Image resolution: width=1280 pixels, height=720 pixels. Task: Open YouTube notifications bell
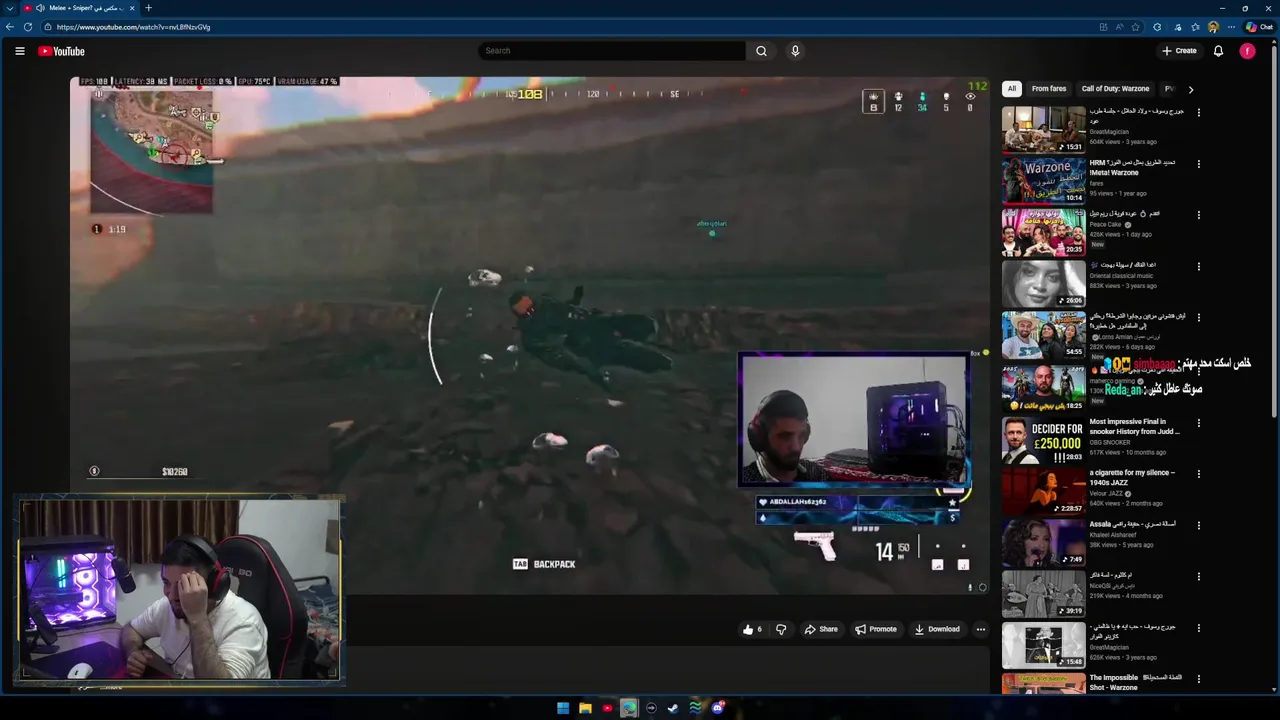click(x=1218, y=51)
